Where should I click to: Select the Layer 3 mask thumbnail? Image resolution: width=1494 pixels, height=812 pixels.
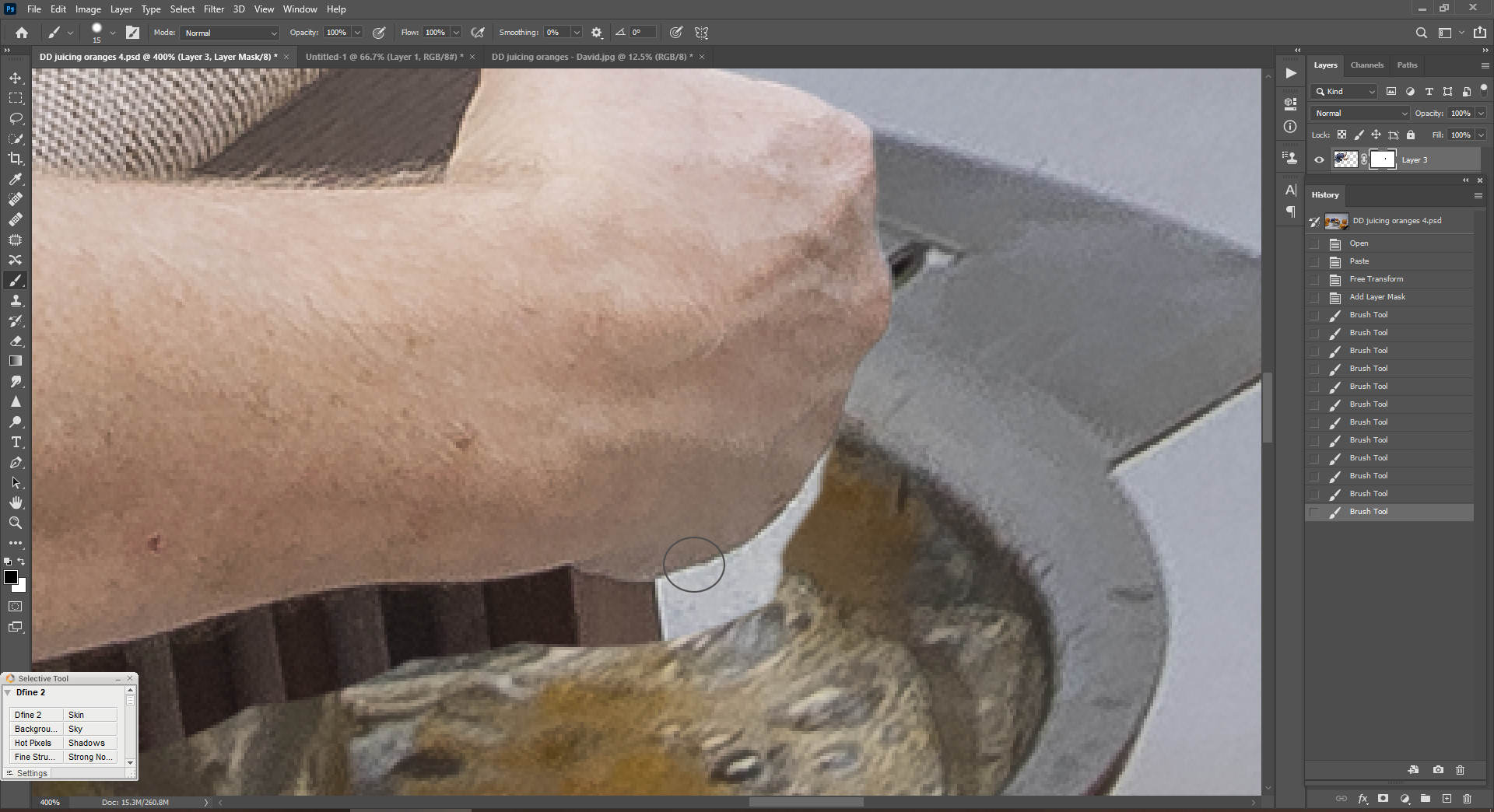1383,160
